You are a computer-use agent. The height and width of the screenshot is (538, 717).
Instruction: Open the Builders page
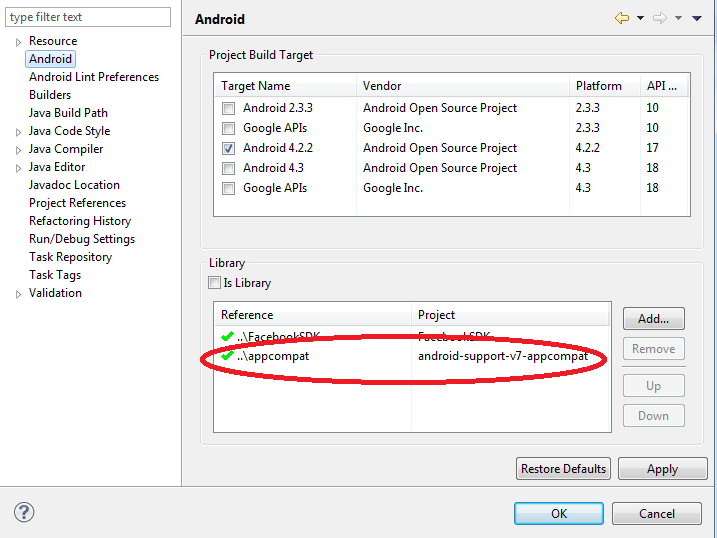(x=50, y=95)
